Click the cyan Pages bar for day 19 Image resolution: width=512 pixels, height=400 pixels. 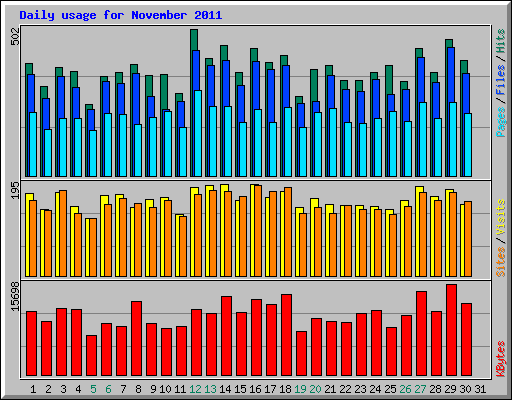tap(303, 152)
